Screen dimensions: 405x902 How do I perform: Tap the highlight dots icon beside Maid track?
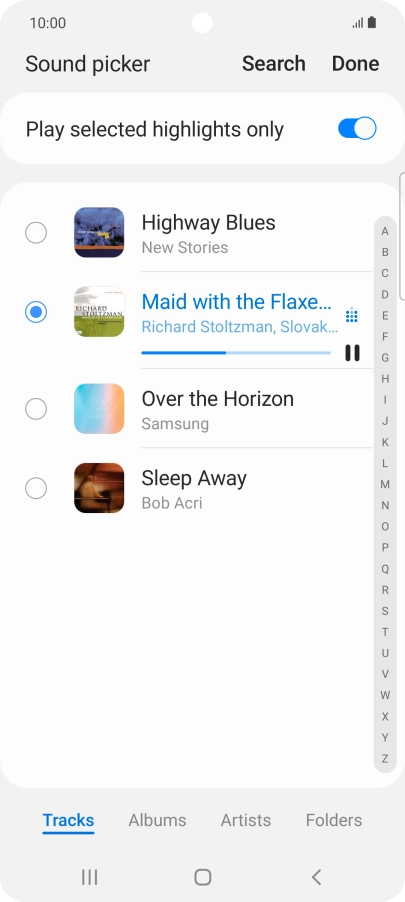[352, 315]
